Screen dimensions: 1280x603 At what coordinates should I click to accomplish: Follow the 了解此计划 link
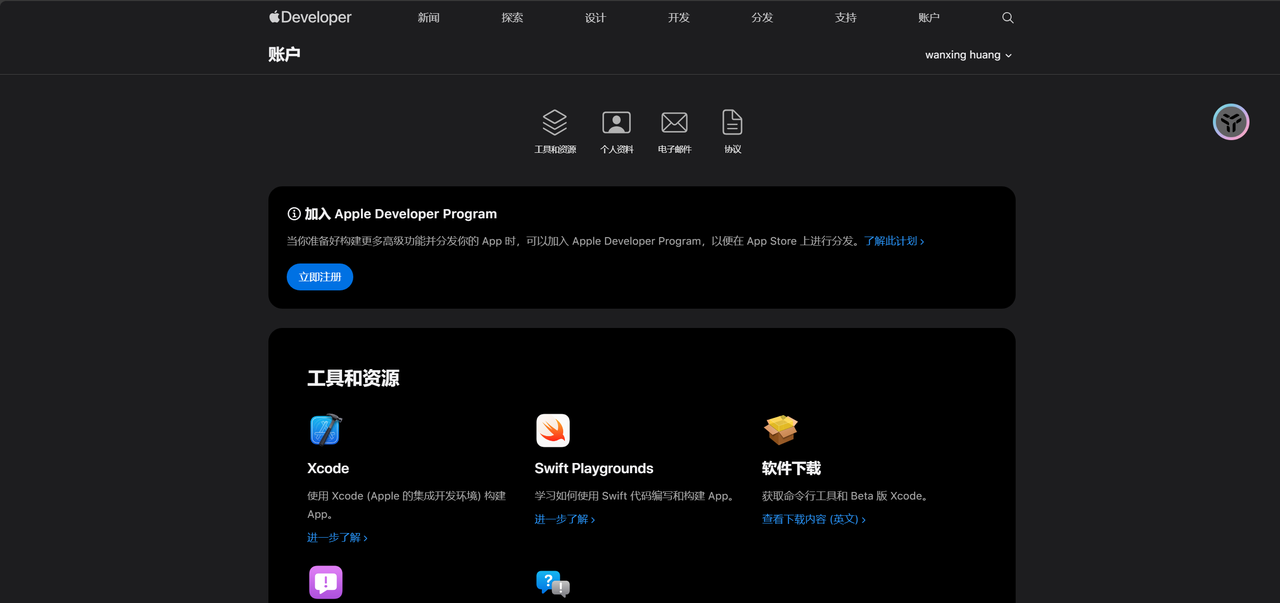pos(894,241)
